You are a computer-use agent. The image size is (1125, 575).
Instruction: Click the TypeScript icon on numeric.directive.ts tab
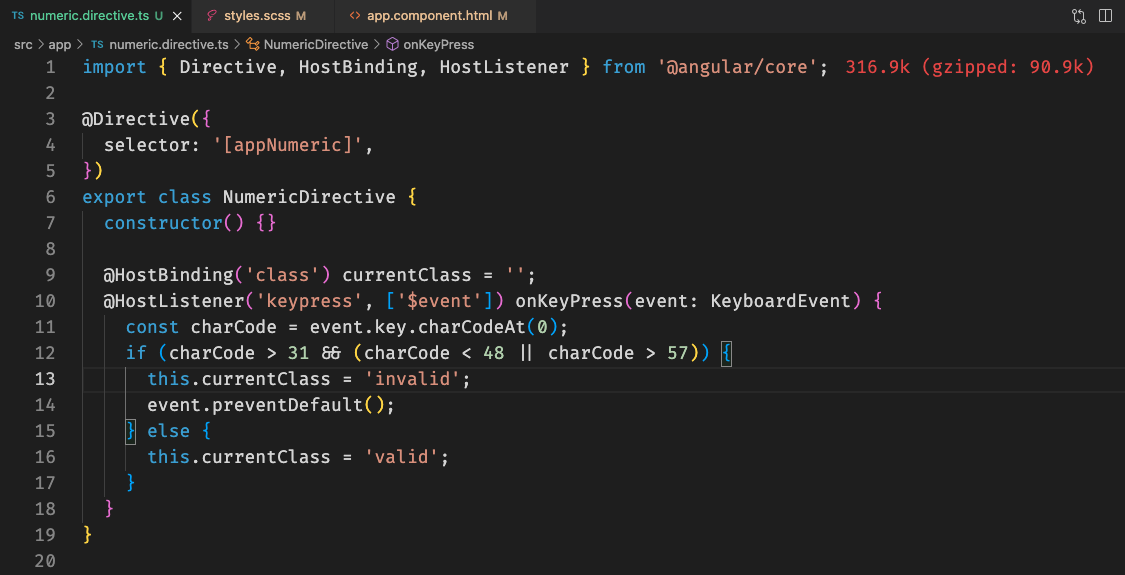(x=18, y=17)
